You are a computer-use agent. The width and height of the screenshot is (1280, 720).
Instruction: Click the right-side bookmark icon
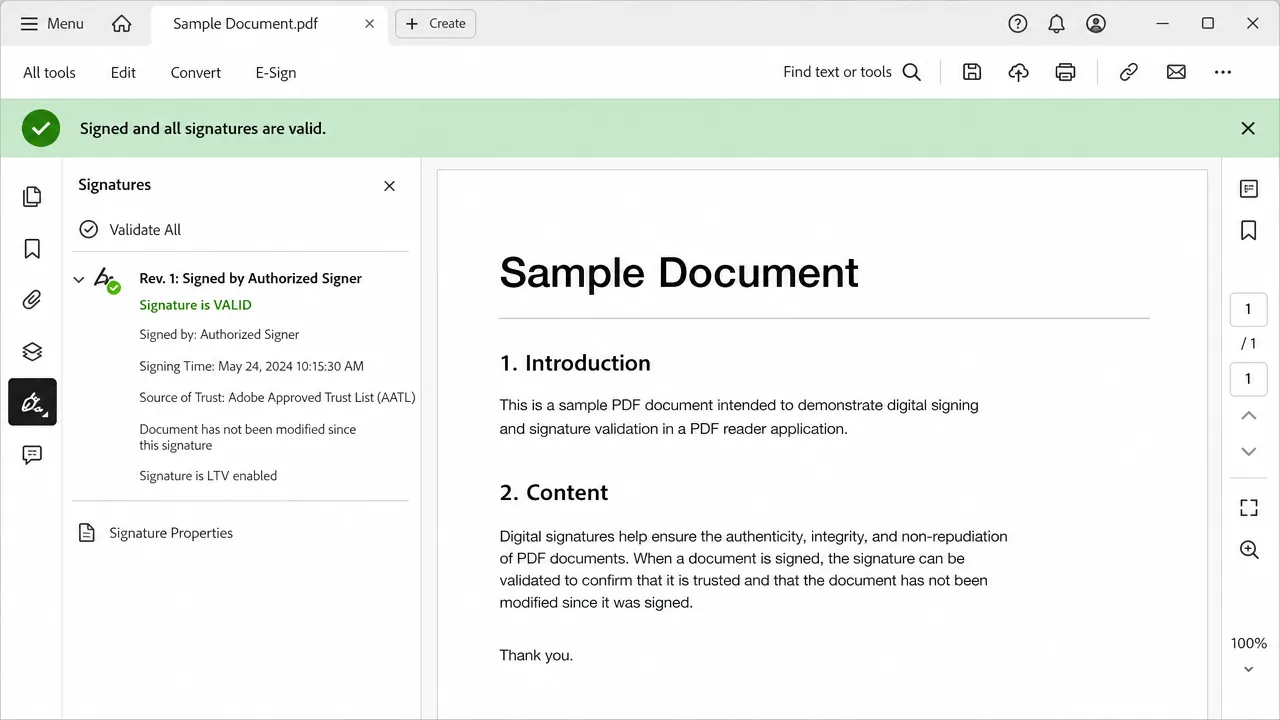[1248, 231]
